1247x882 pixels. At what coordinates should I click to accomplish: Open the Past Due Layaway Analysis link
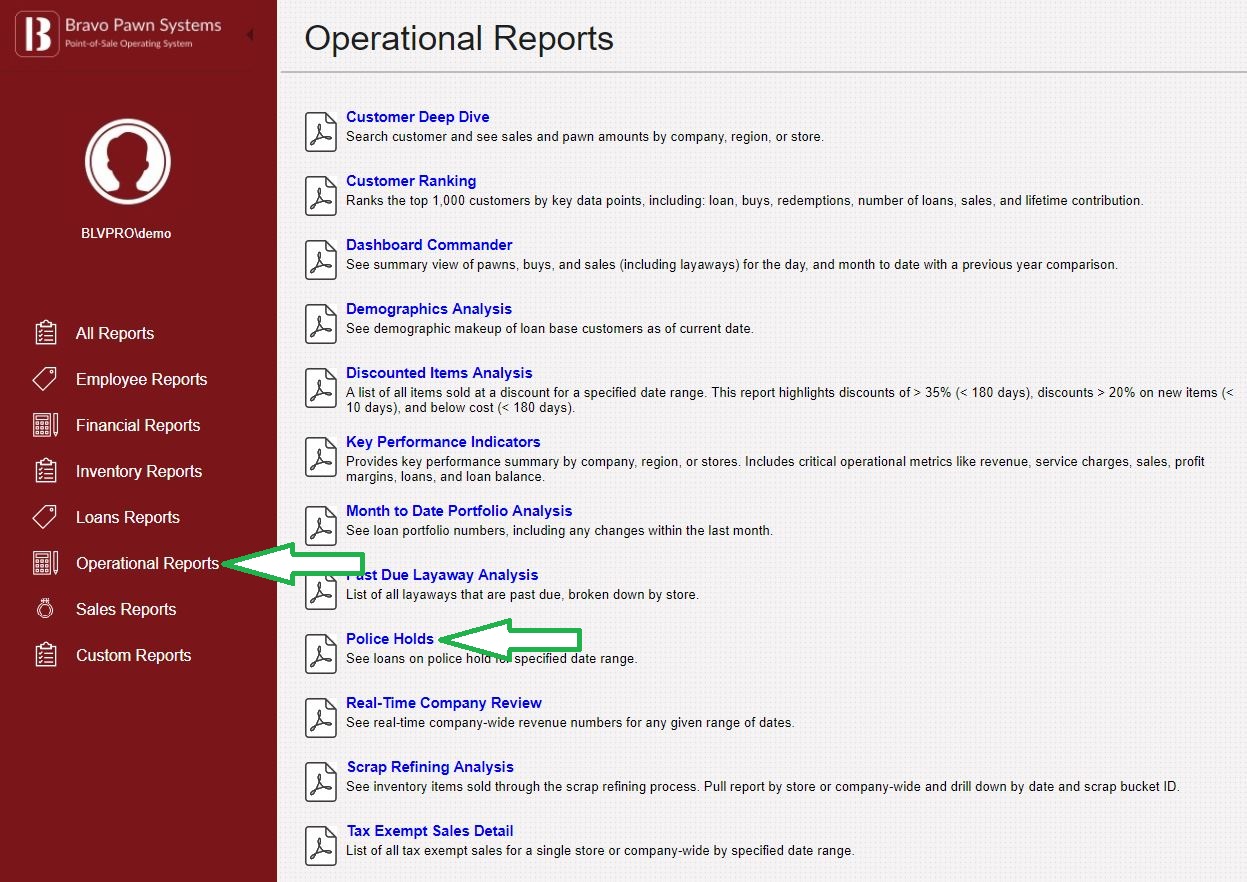point(442,575)
